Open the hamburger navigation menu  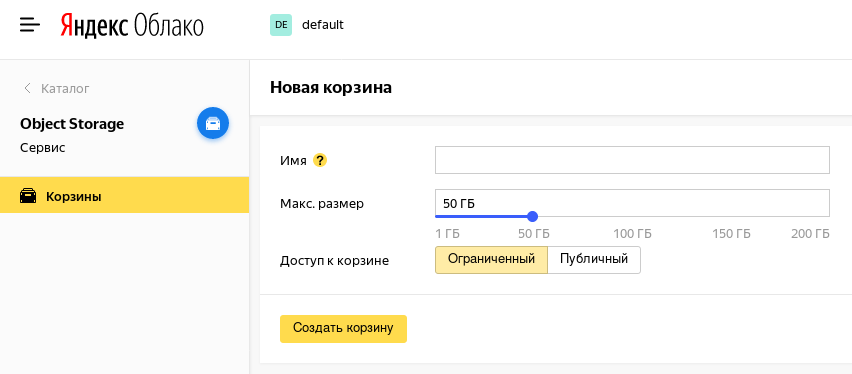[x=30, y=25]
